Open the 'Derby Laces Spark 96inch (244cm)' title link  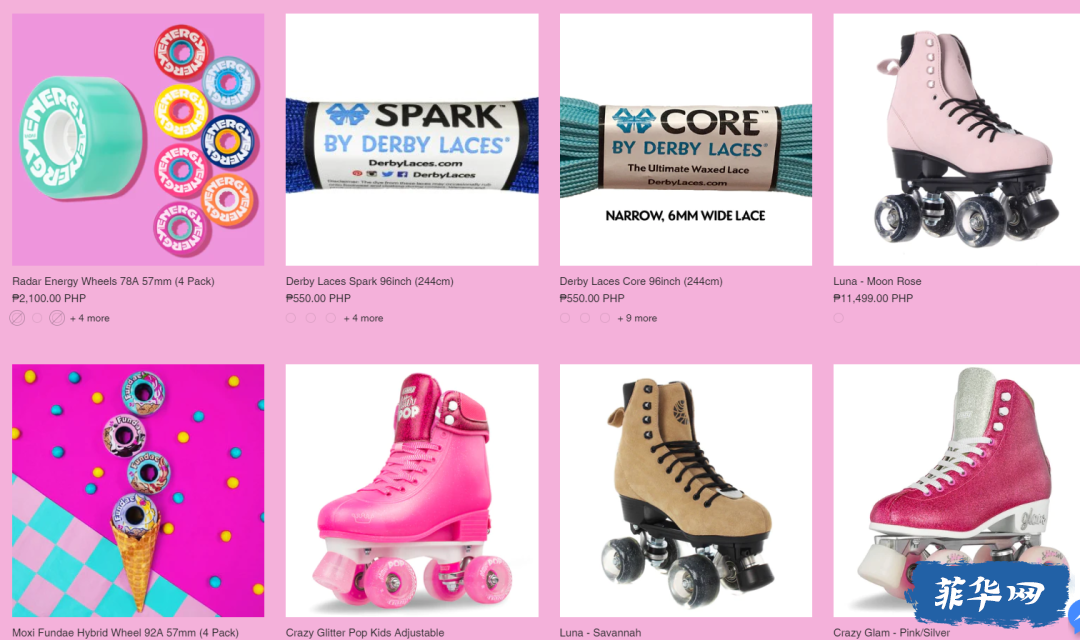(370, 281)
